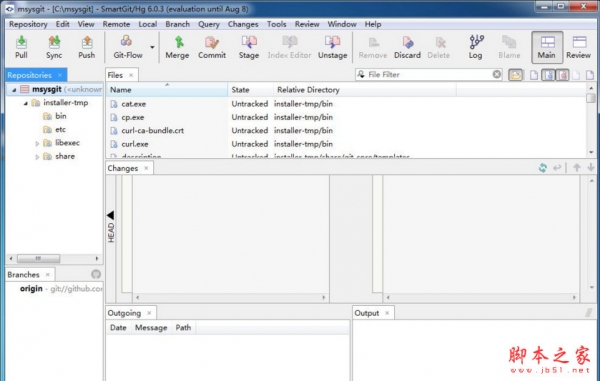This screenshot has height=381, width=600.
Task: Click the Sync toolbar icon
Action: point(54,47)
